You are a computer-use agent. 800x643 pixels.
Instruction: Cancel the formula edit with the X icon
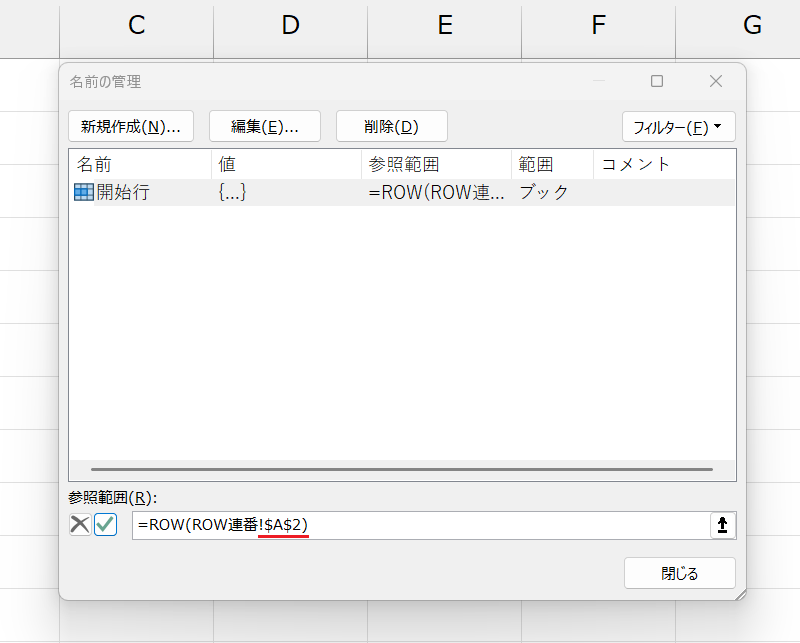click(79, 524)
